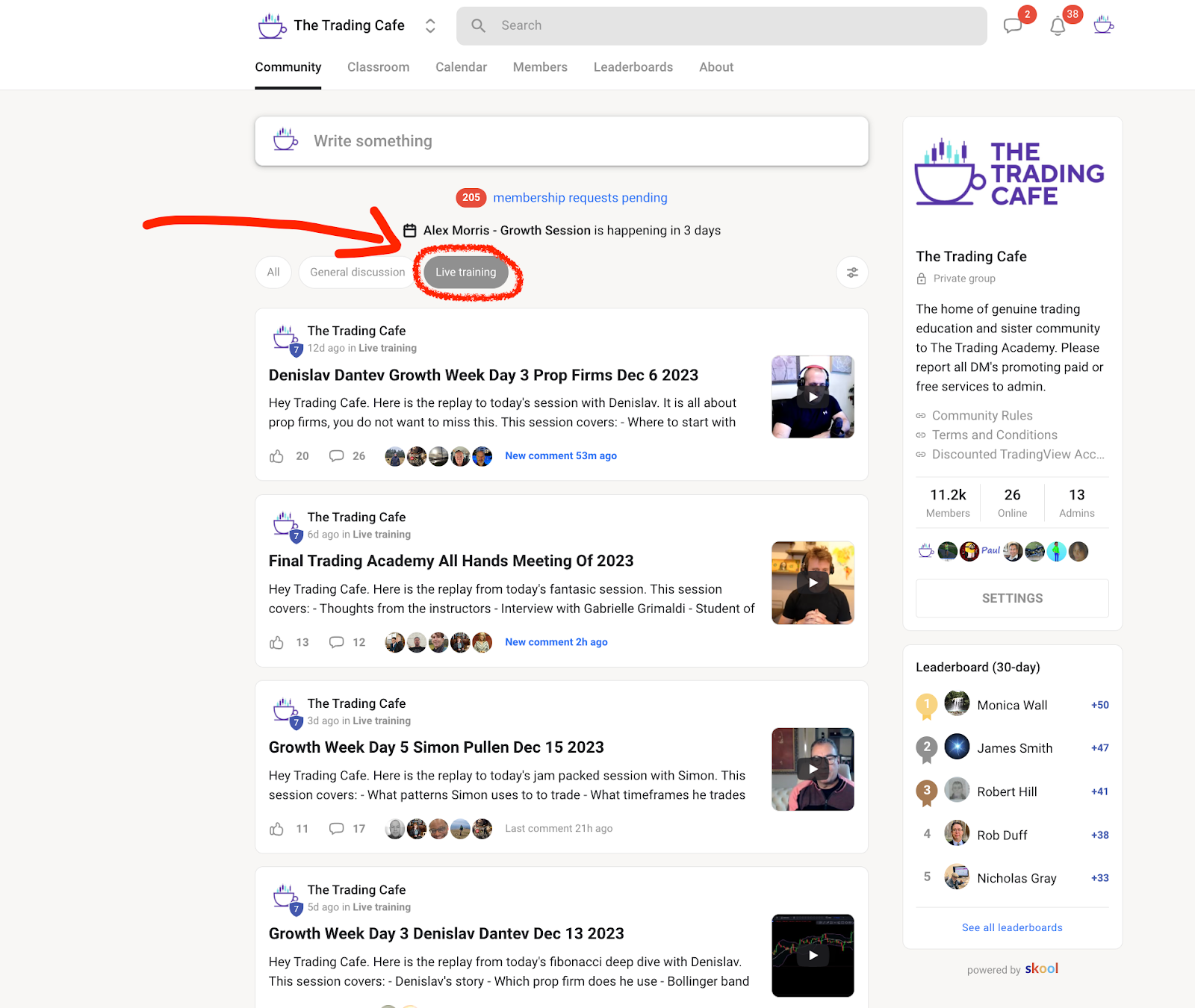Click the 13 Admins stat
The width and height of the screenshot is (1195, 1008).
[1076, 503]
